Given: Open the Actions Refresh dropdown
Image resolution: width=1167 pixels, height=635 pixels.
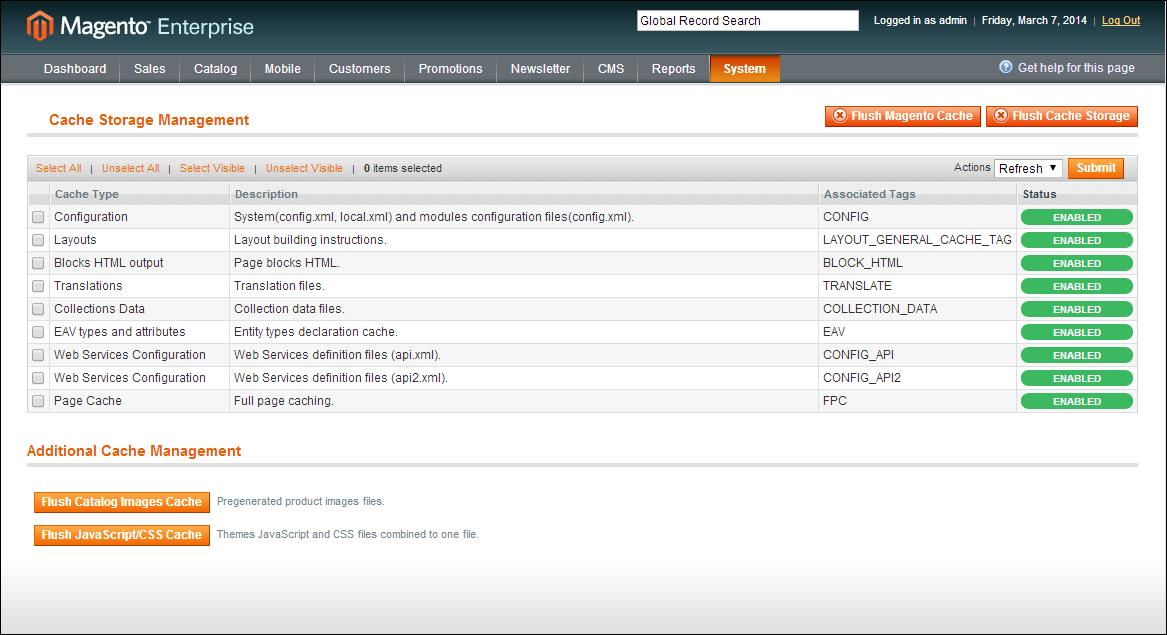Looking at the screenshot, I should tap(1028, 168).
